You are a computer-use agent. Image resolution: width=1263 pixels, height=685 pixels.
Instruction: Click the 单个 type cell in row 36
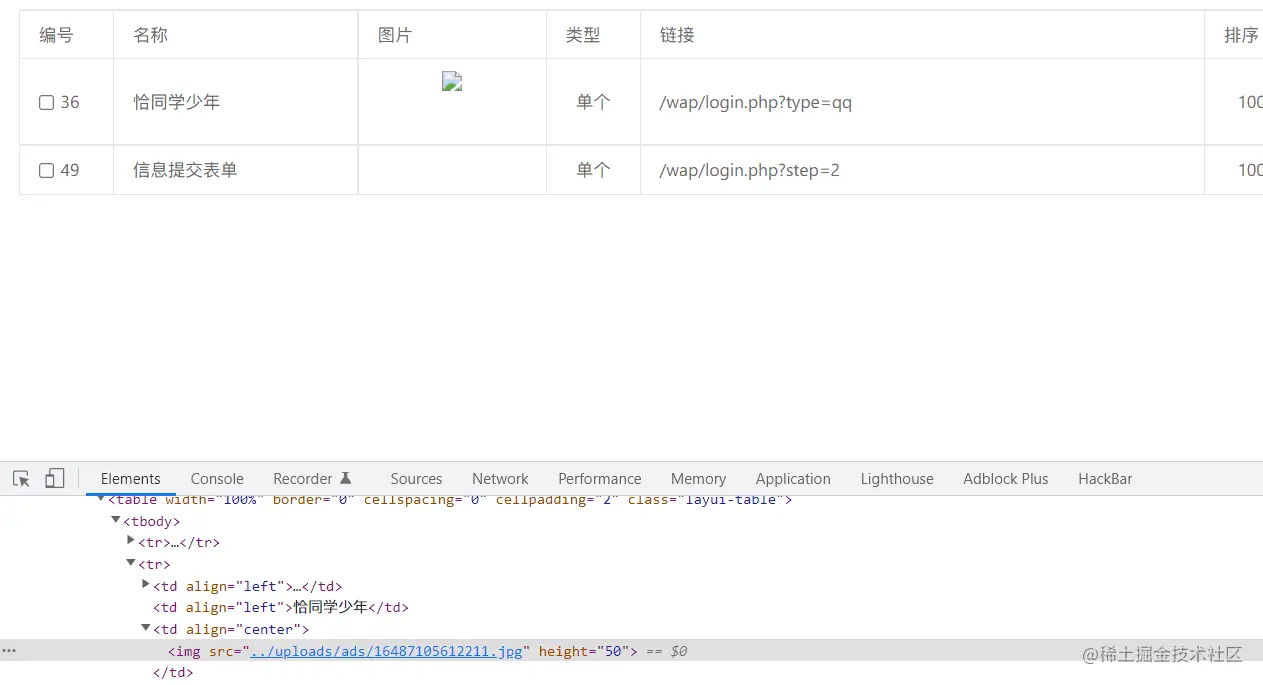pyautogui.click(x=593, y=102)
